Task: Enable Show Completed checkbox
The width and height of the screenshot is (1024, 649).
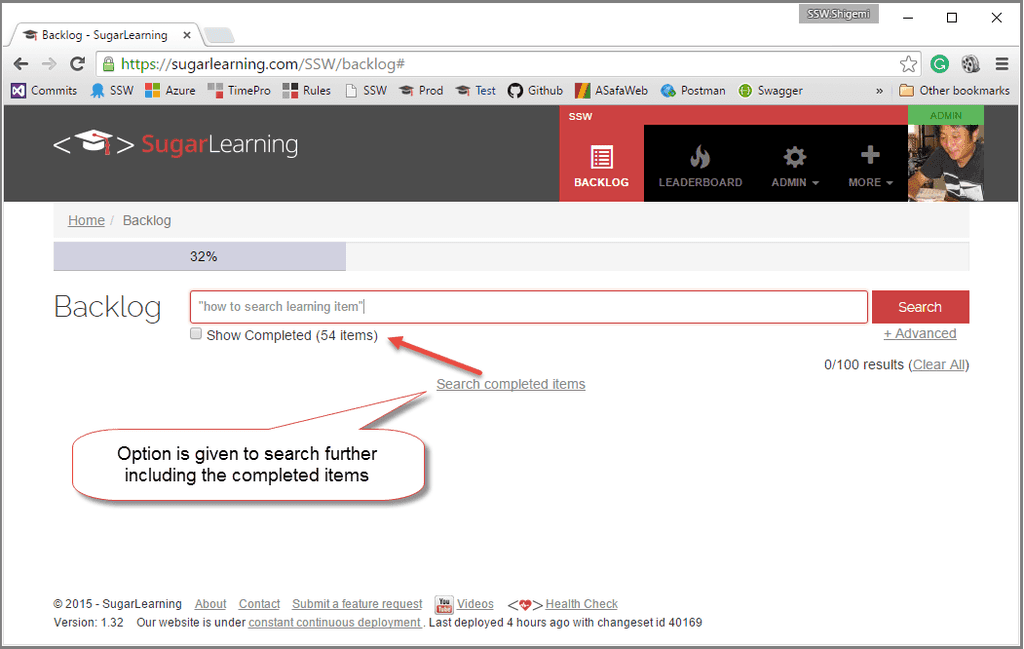Action: point(197,335)
